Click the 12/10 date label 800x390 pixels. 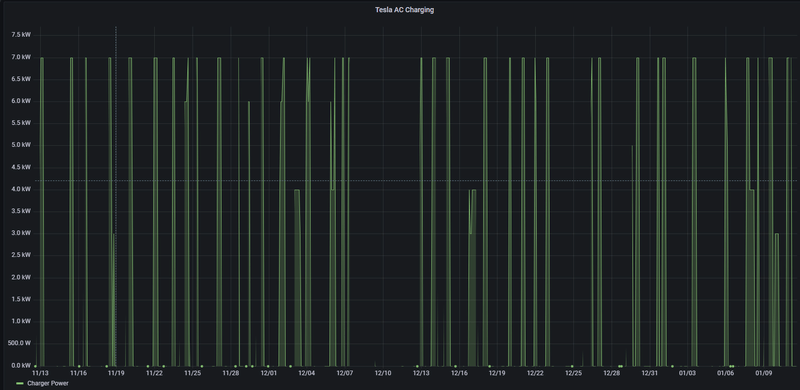click(x=383, y=373)
